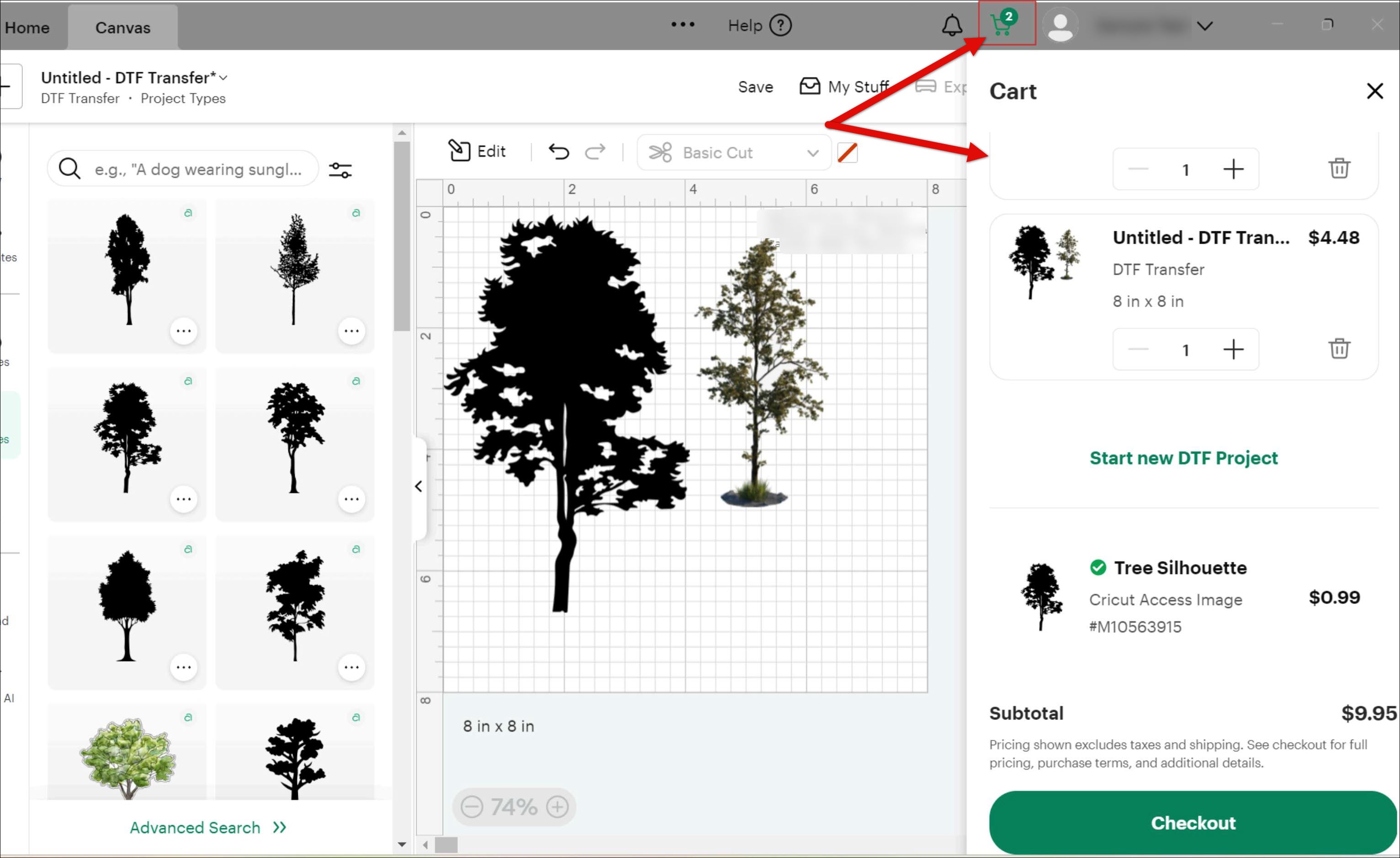The image size is (1400, 858).
Task: Open the project title dropdown chevron
Action: 223,78
